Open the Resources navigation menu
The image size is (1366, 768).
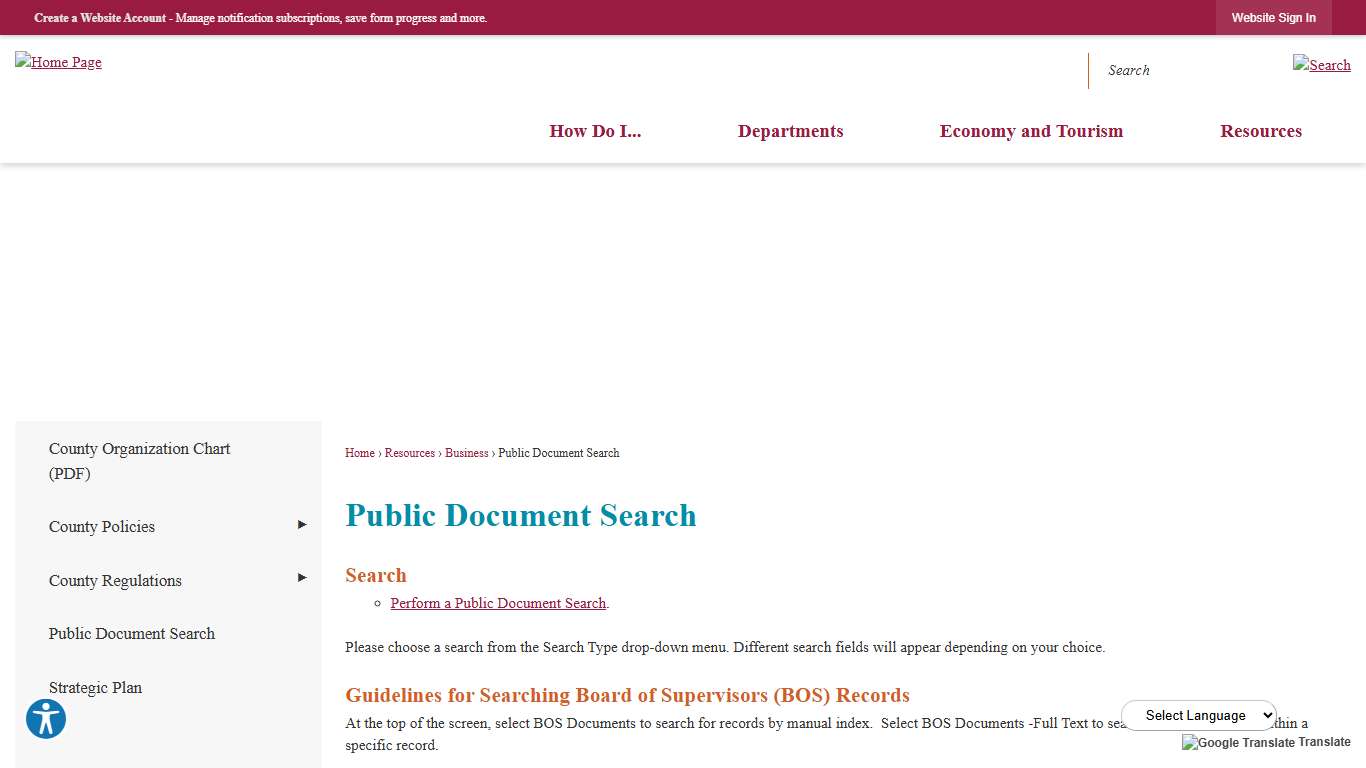tap(1261, 131)
